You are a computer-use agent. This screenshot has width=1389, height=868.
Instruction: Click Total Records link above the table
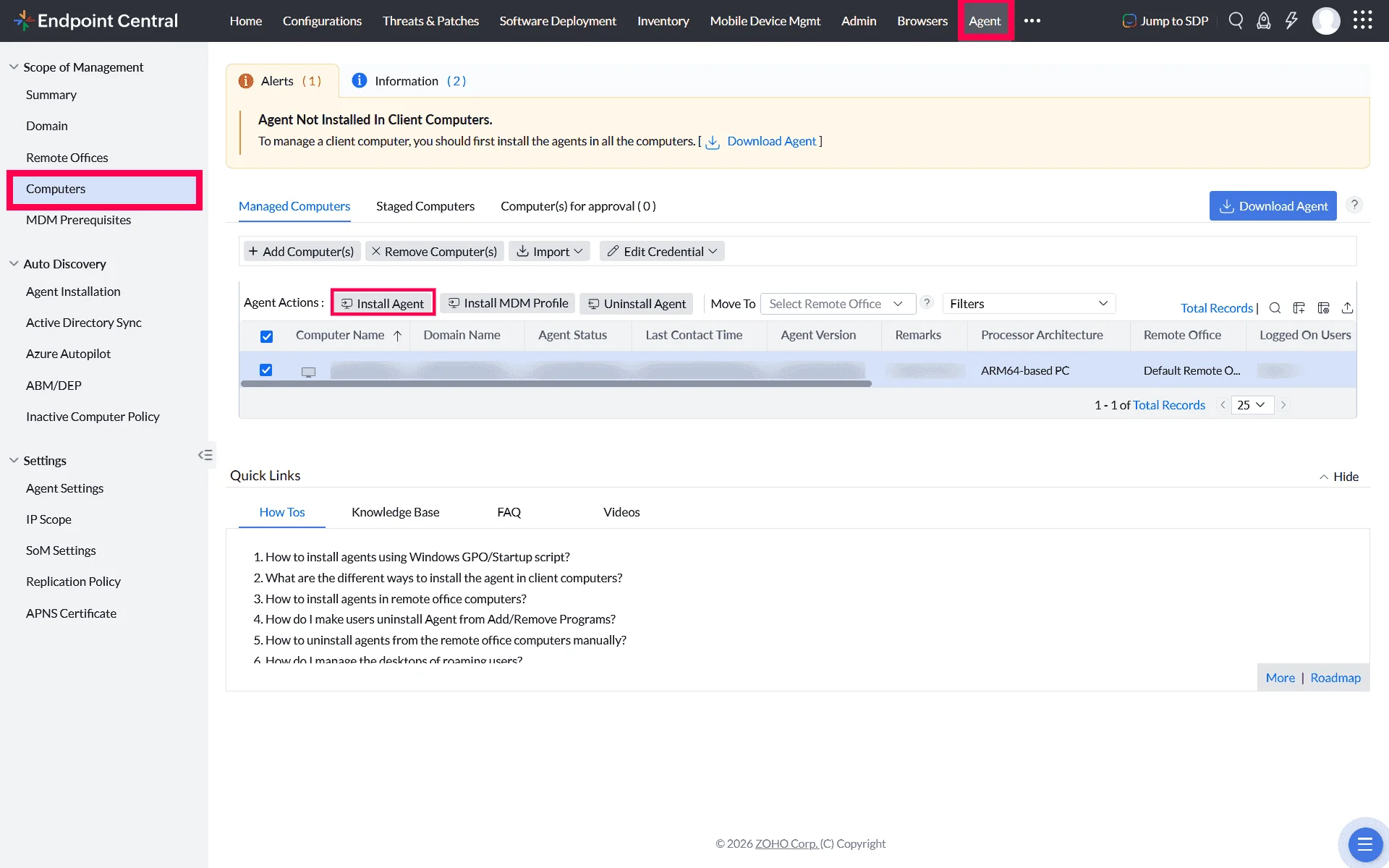click(1217, 308)
